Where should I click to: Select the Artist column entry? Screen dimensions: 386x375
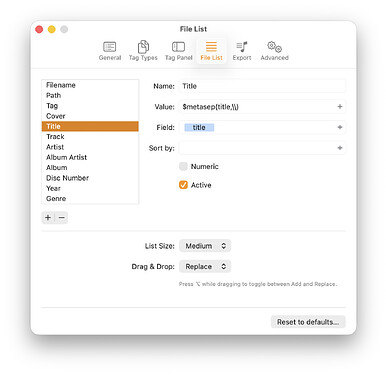[x=90, y=147]
